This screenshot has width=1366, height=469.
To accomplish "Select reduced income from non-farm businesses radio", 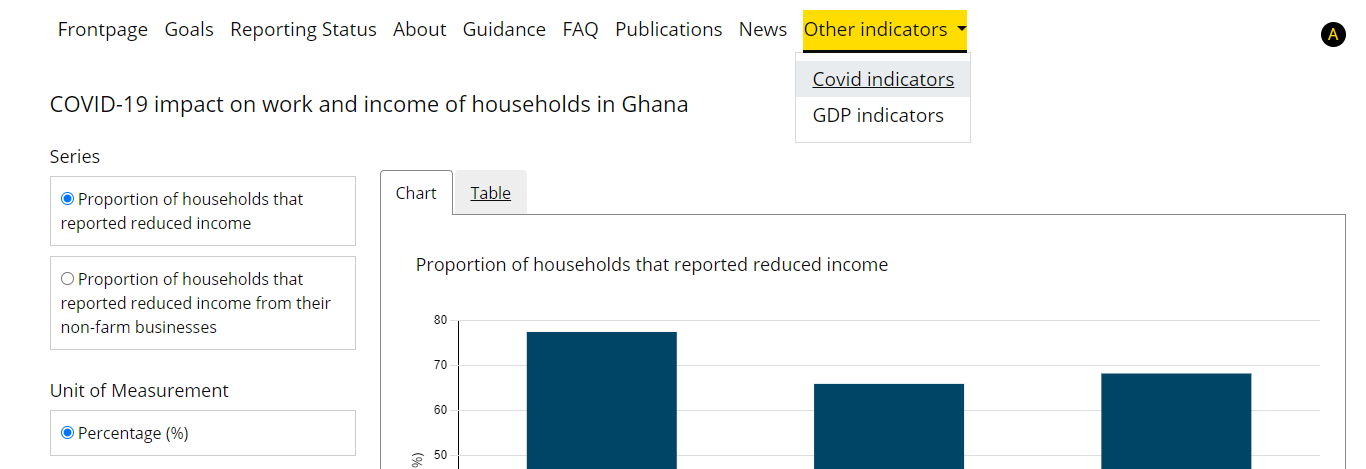I will point(68,279).
